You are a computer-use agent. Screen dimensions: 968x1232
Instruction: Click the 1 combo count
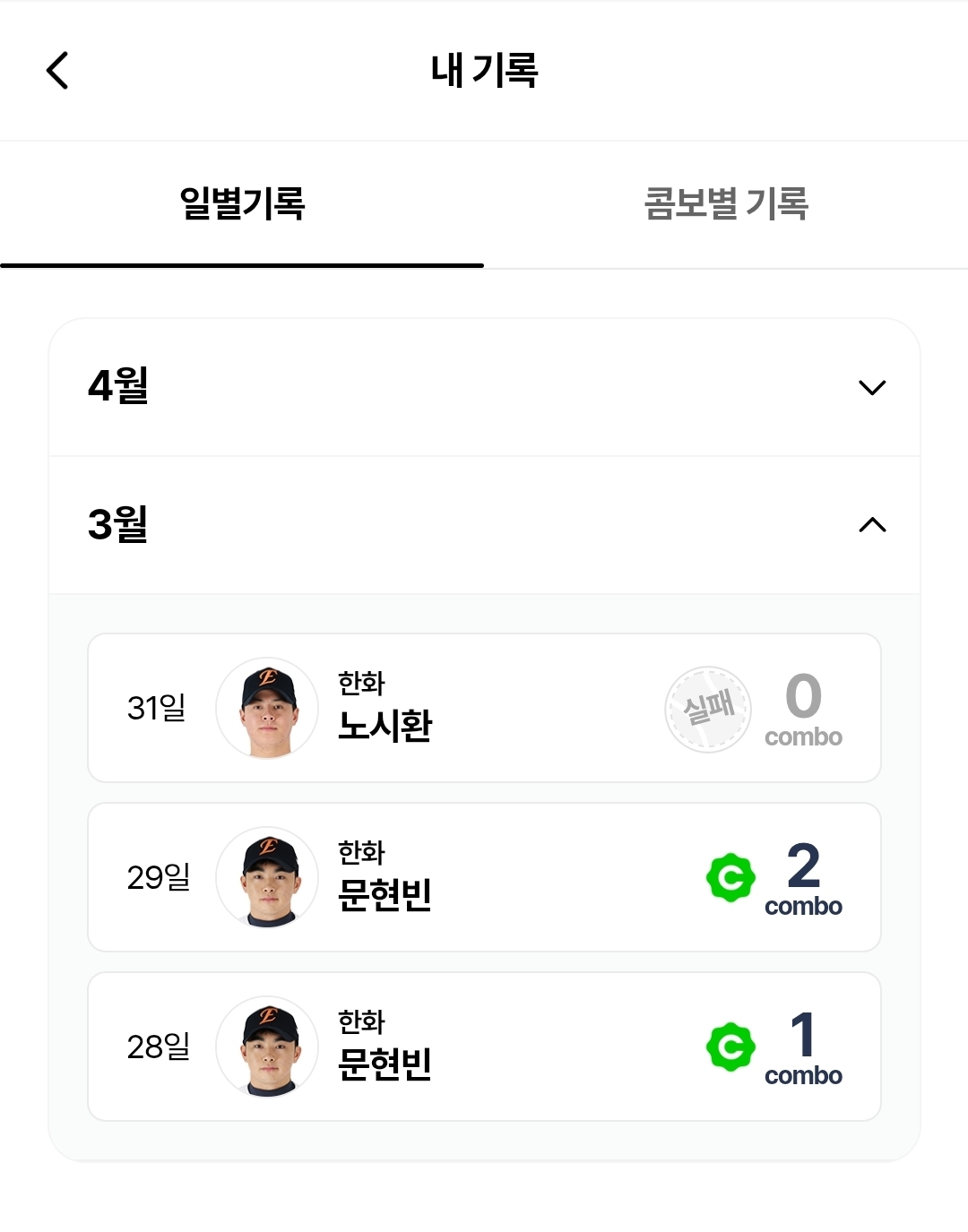(803, 1047)
